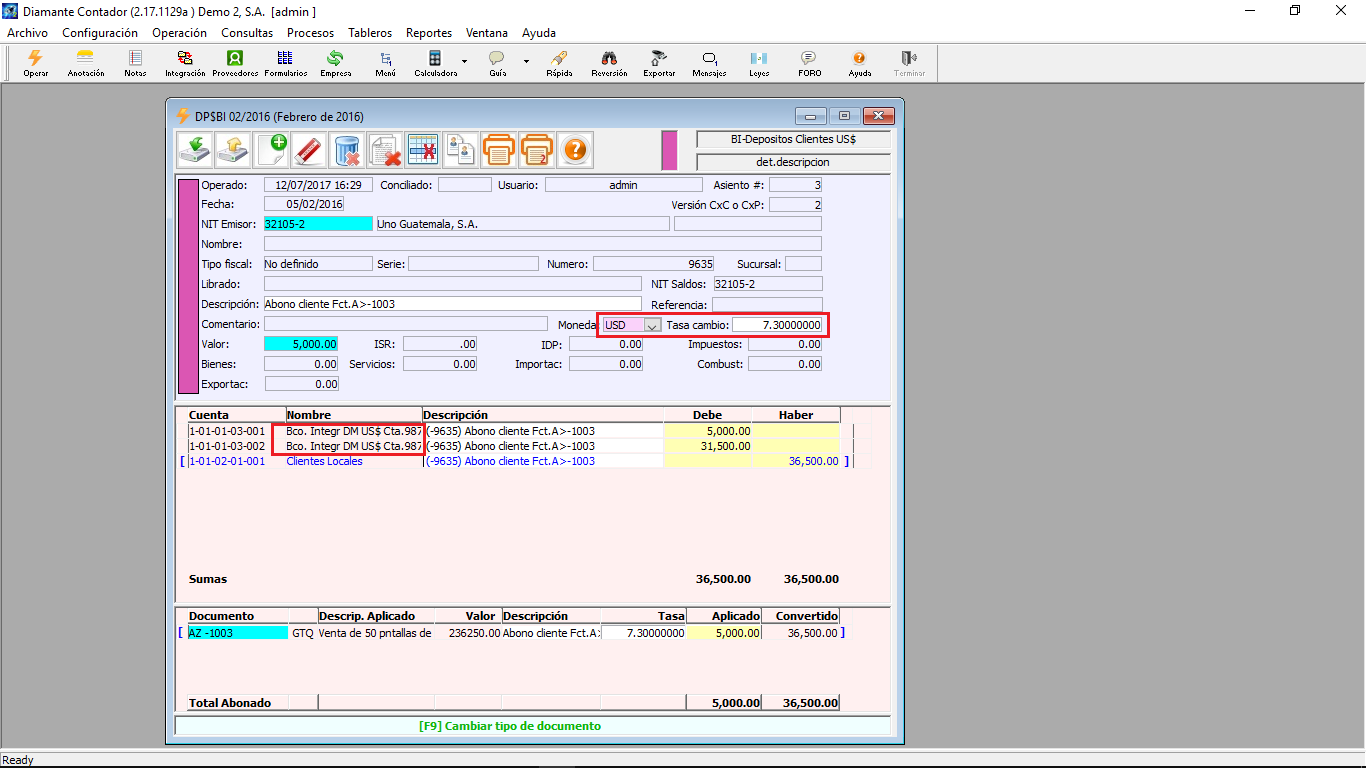Click the pink color box beside document type
Screen dimensions: 1366x768
pyautogui.click(x=669, y=150)
